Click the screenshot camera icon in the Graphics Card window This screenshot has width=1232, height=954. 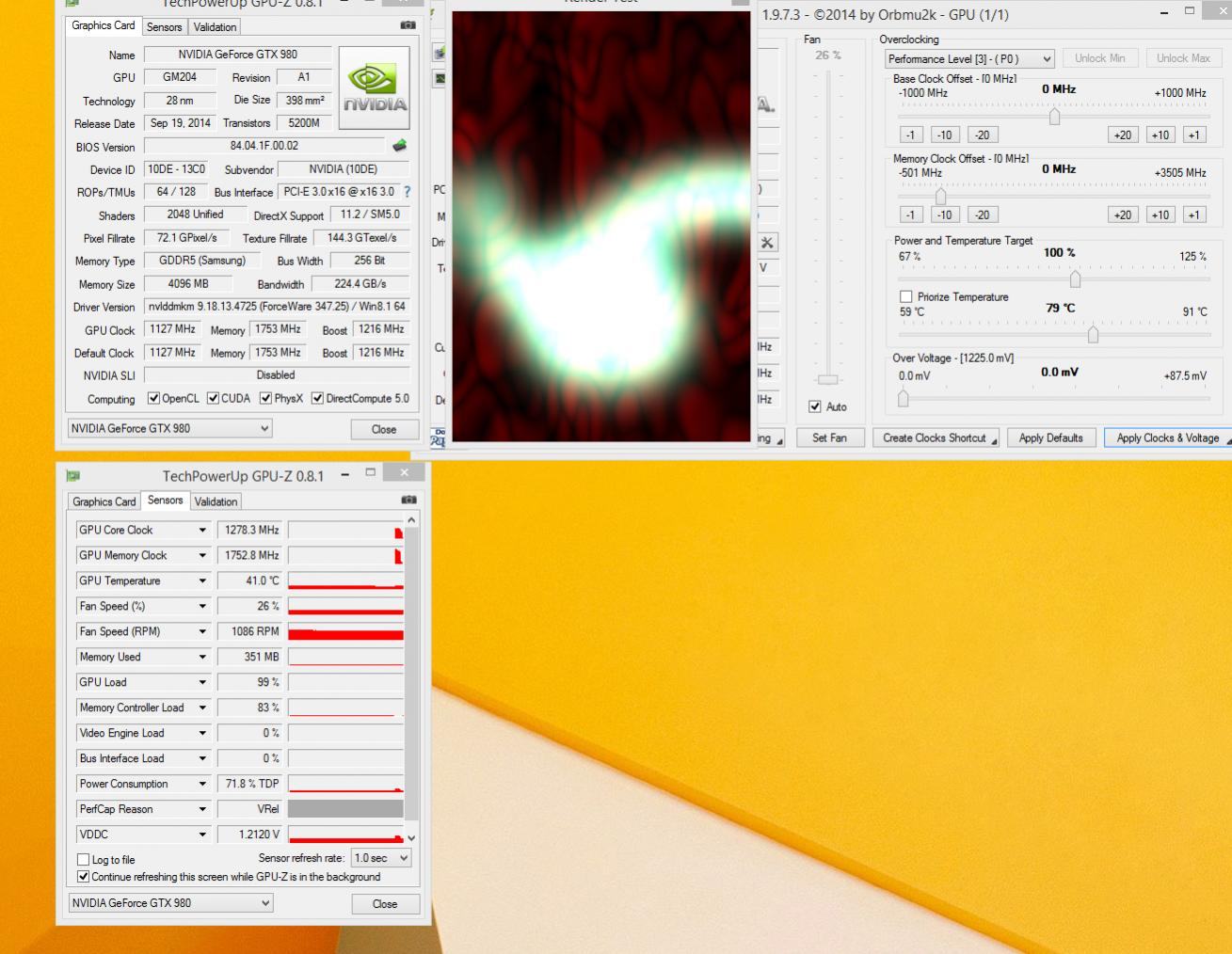click(408, 25)
